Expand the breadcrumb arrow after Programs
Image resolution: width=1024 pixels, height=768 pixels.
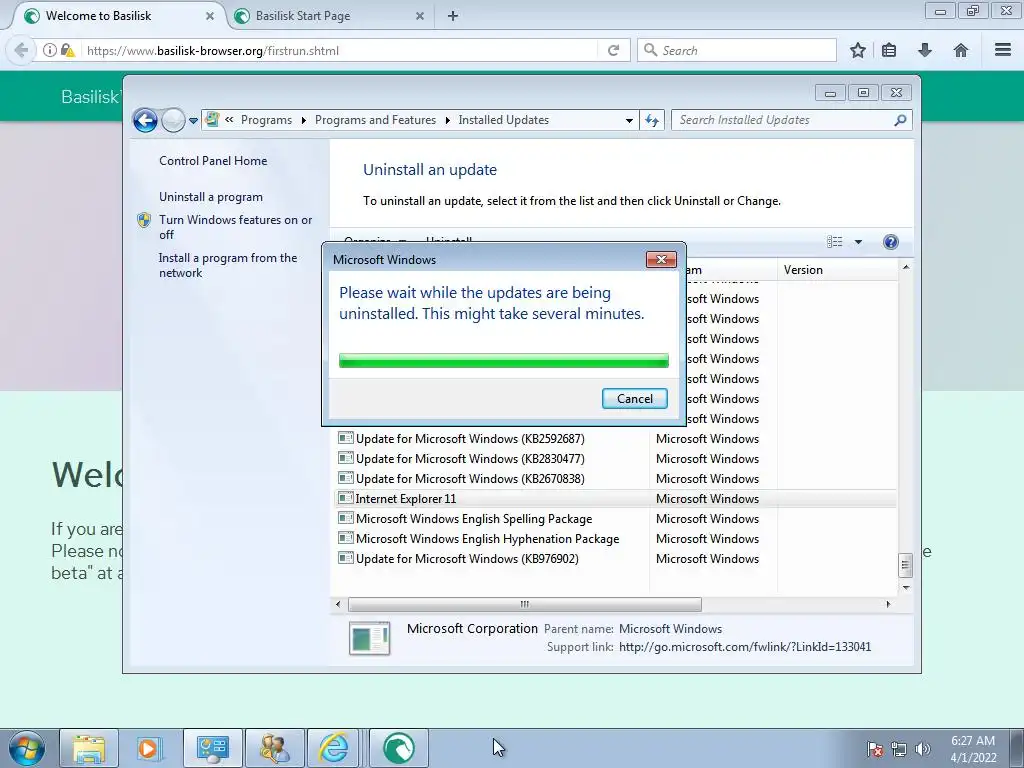[304, 120]
